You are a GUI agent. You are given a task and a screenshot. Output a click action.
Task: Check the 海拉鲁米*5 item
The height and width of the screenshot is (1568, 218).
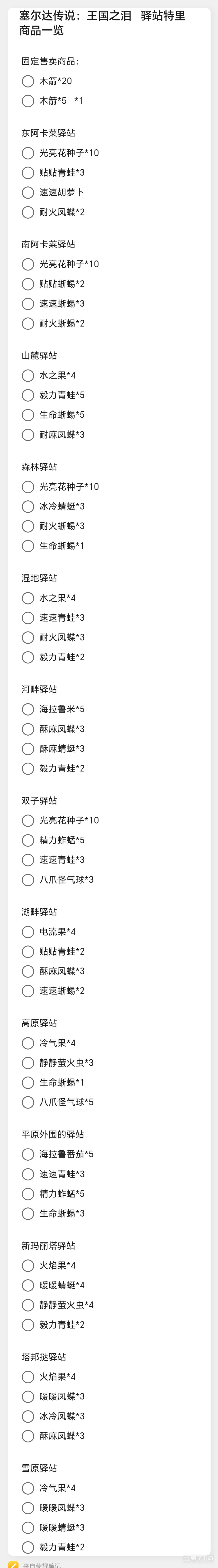click(x=27, y=709)
